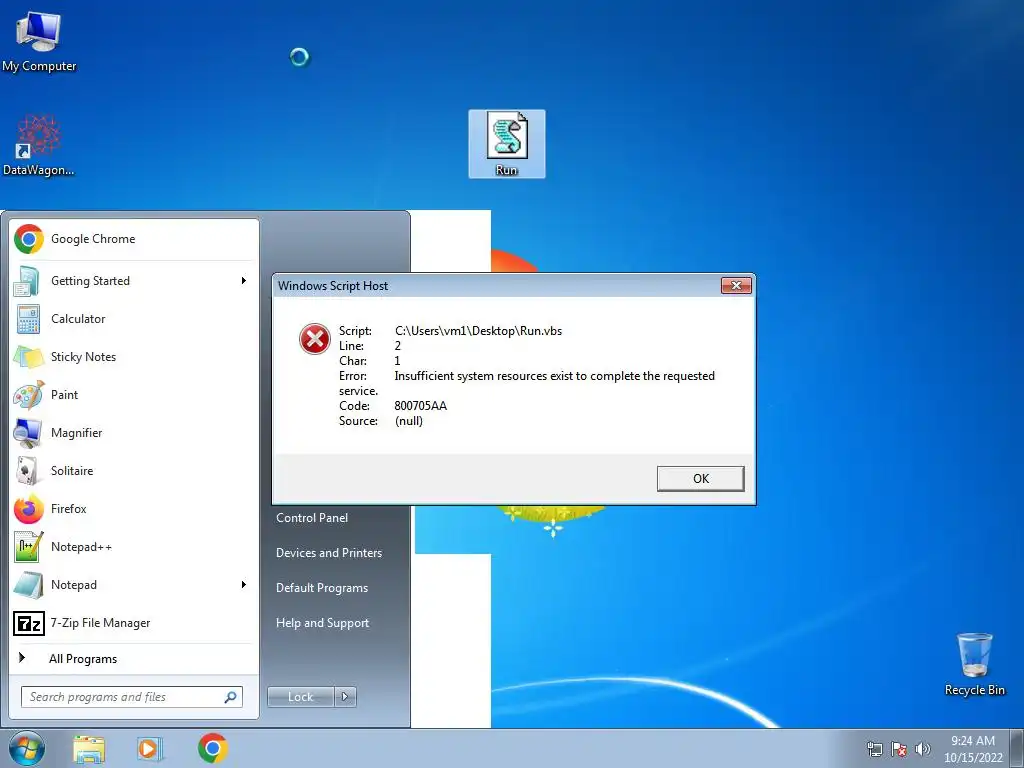Click the script path C:\Users\vm1\Desktop\Run.vbs
The image size is (1024, 768).
coord(479,331)
